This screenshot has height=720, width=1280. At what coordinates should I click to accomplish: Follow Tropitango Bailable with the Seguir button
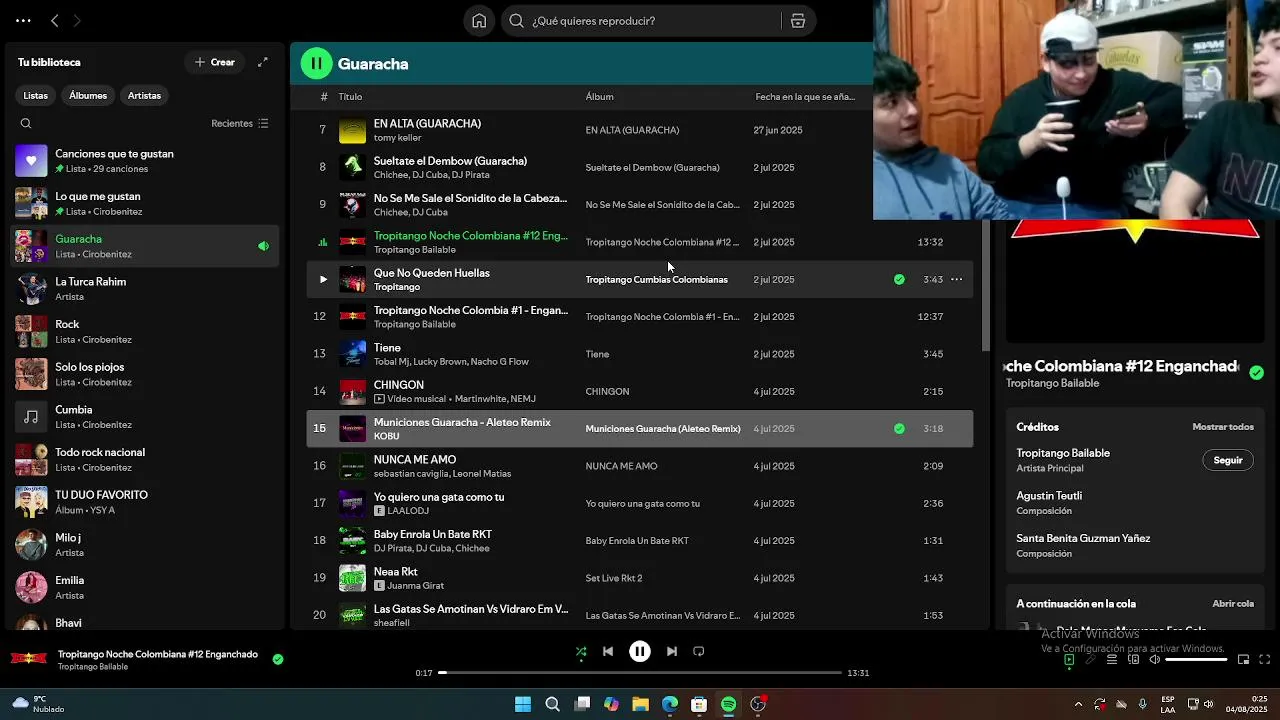(1227, 461)
